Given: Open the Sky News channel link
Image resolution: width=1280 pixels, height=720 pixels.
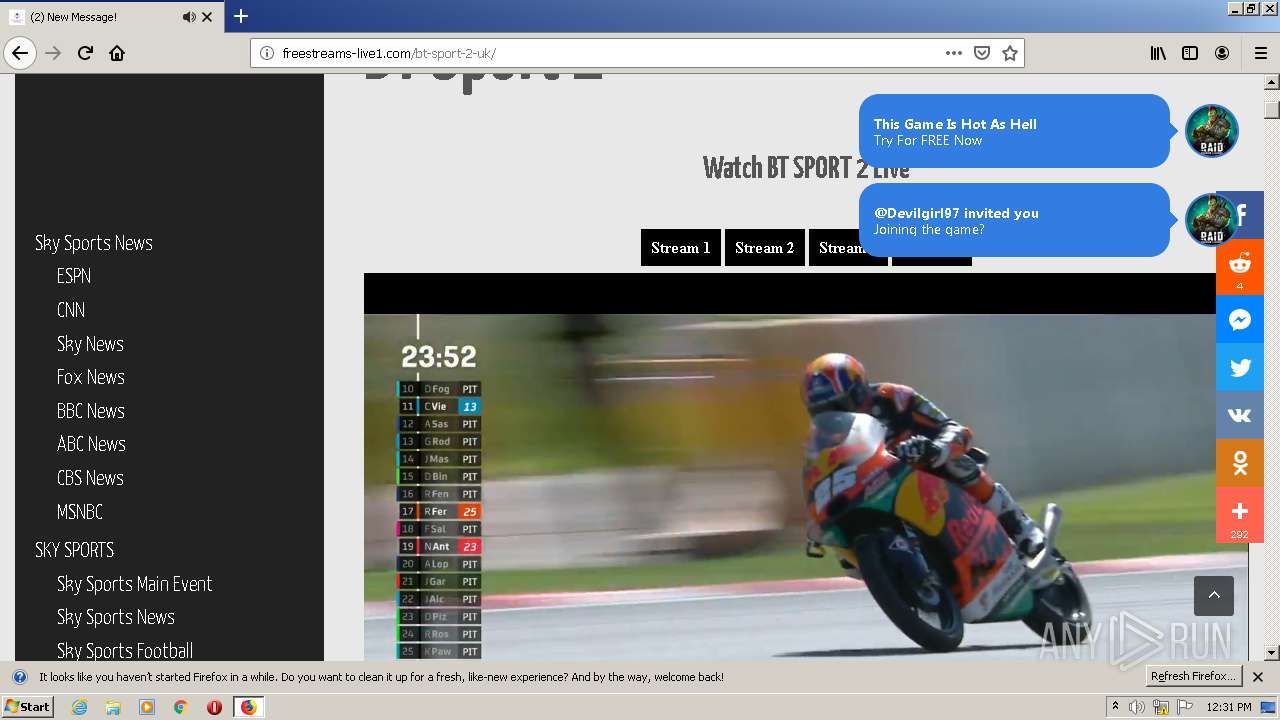Looking at the screenshot, I should (90, 344).
